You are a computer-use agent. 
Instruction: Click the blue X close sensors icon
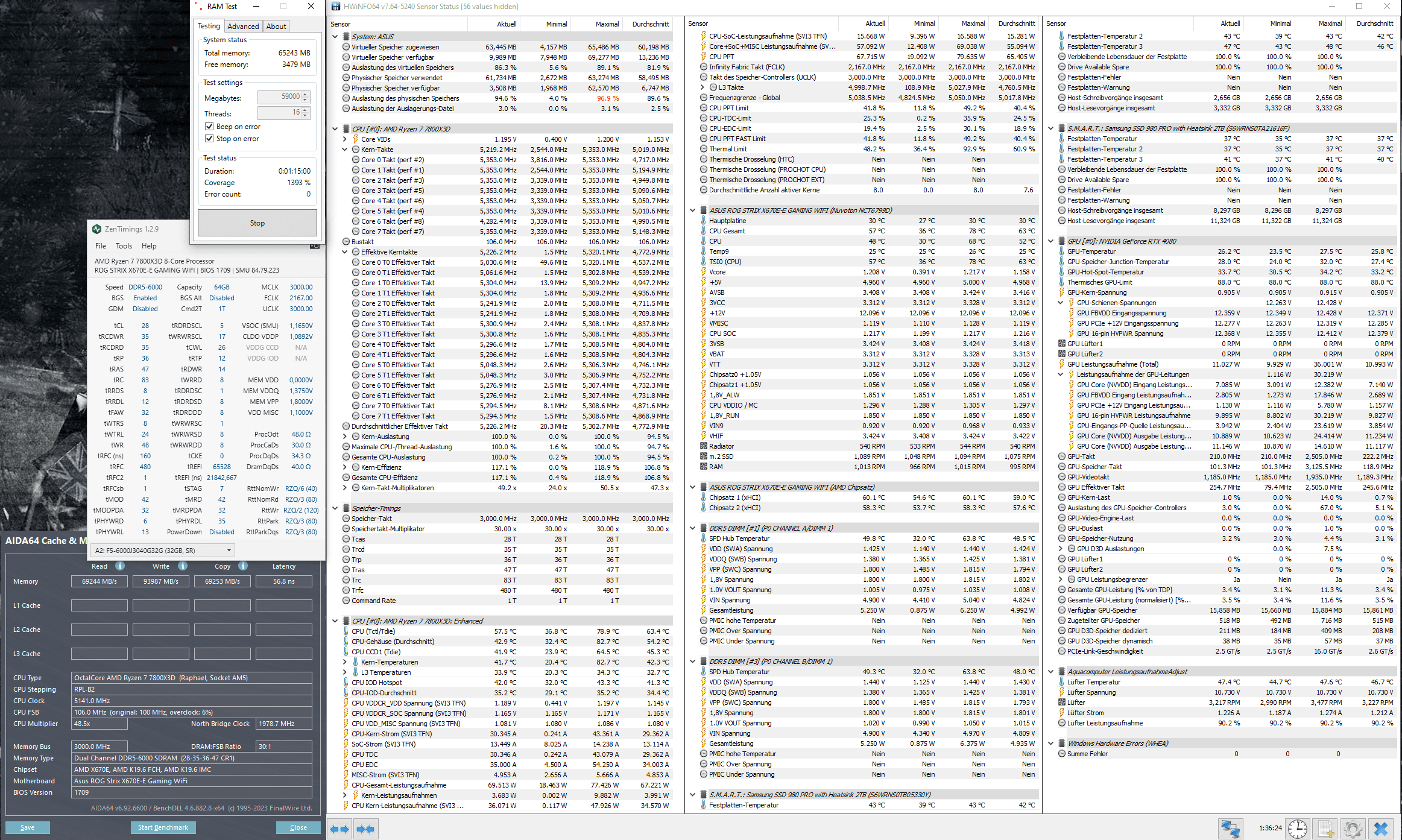point(1380,829)
